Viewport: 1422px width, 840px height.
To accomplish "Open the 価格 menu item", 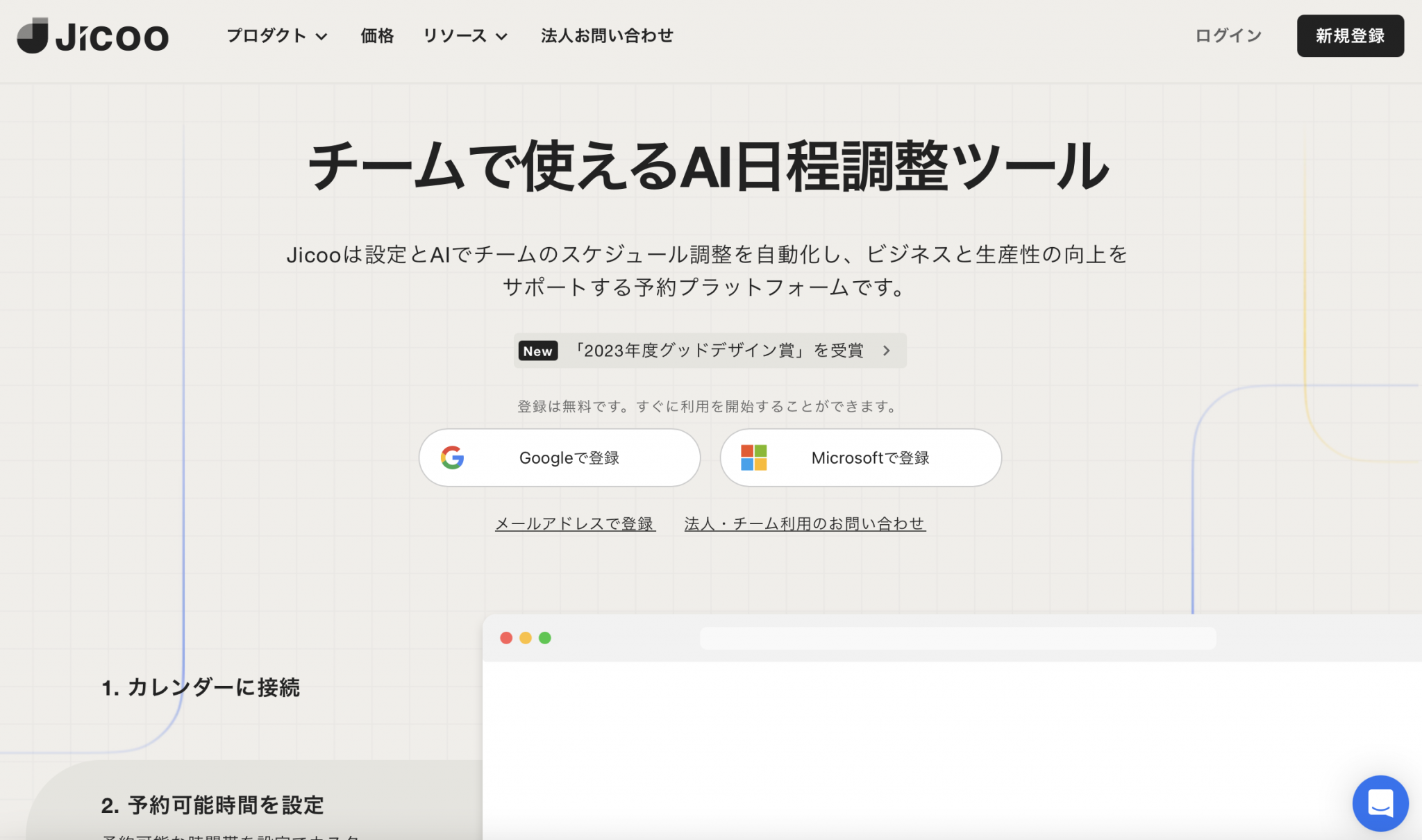I will 377,35.
